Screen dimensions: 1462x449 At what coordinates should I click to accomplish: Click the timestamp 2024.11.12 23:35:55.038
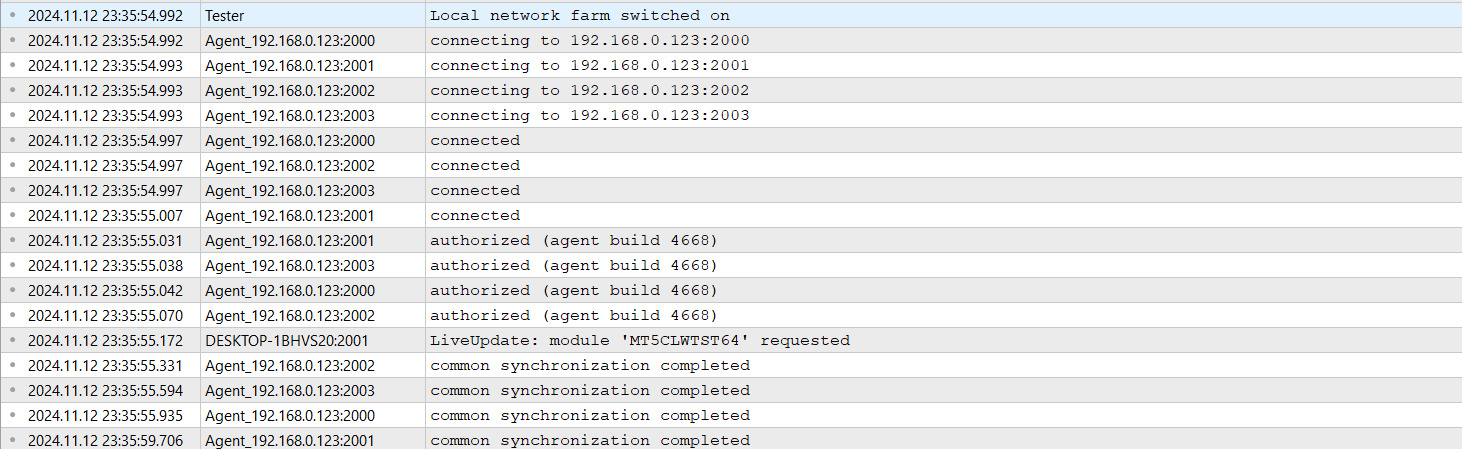click(x=105, y=265)
